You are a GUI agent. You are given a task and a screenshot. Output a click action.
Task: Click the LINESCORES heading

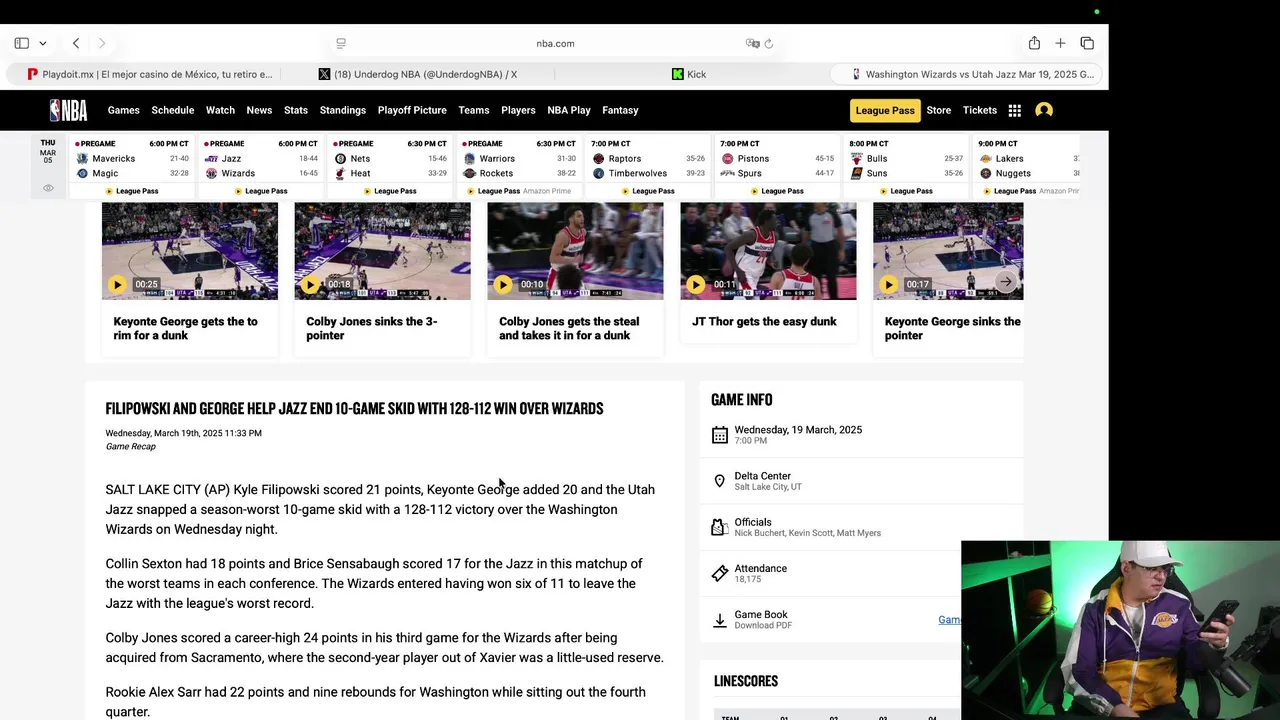point(746,681)
